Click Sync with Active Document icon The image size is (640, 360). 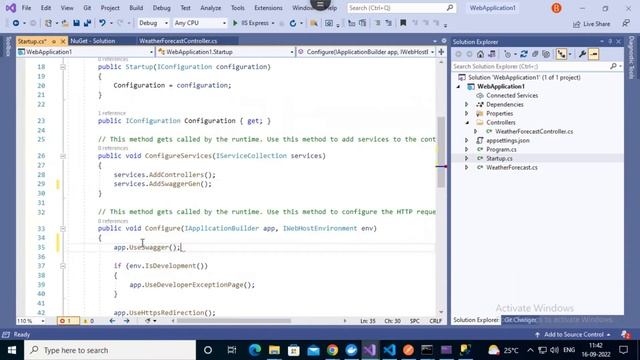(524, 54)
